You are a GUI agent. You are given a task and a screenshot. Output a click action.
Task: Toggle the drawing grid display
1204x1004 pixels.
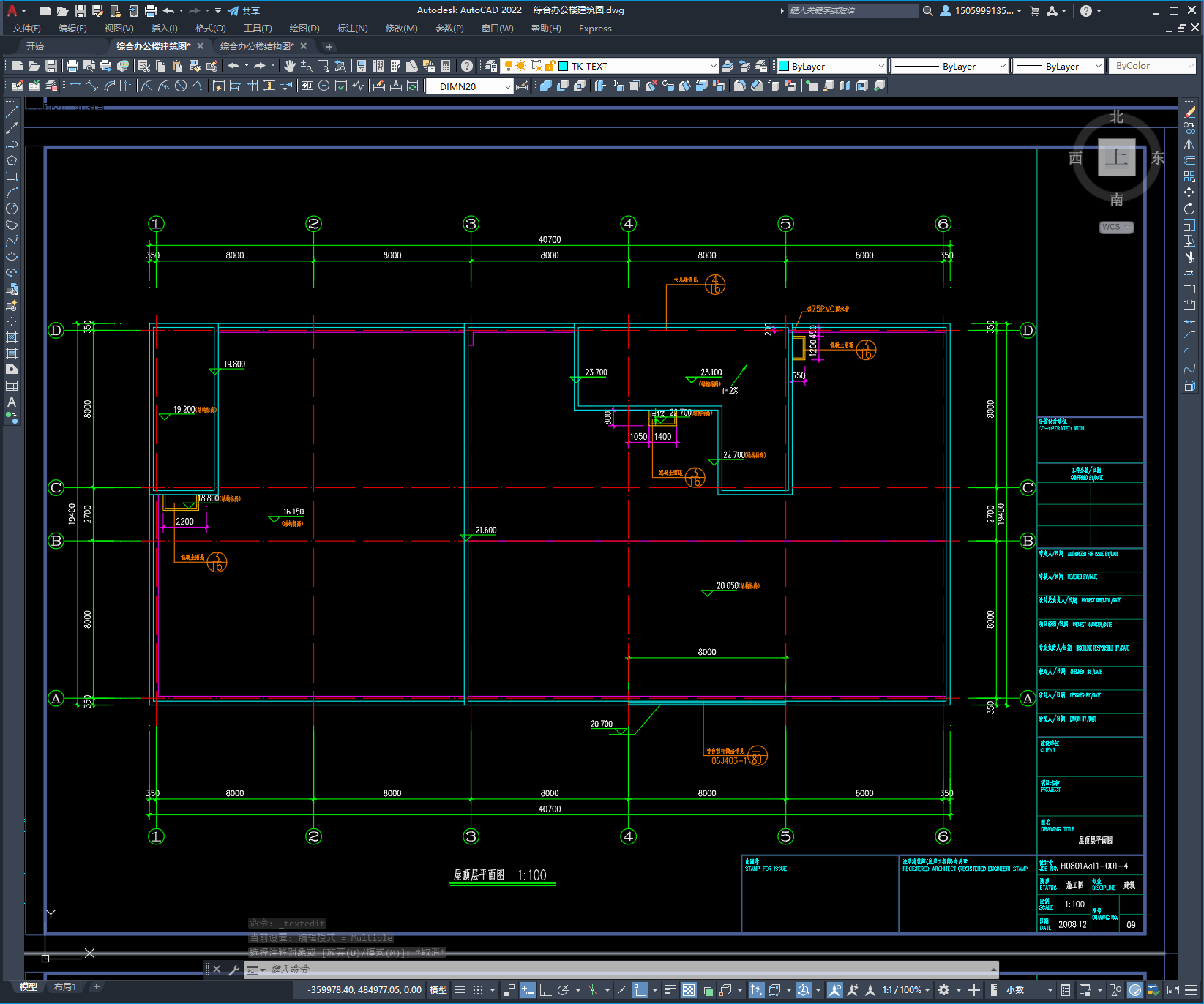point(460,990)
